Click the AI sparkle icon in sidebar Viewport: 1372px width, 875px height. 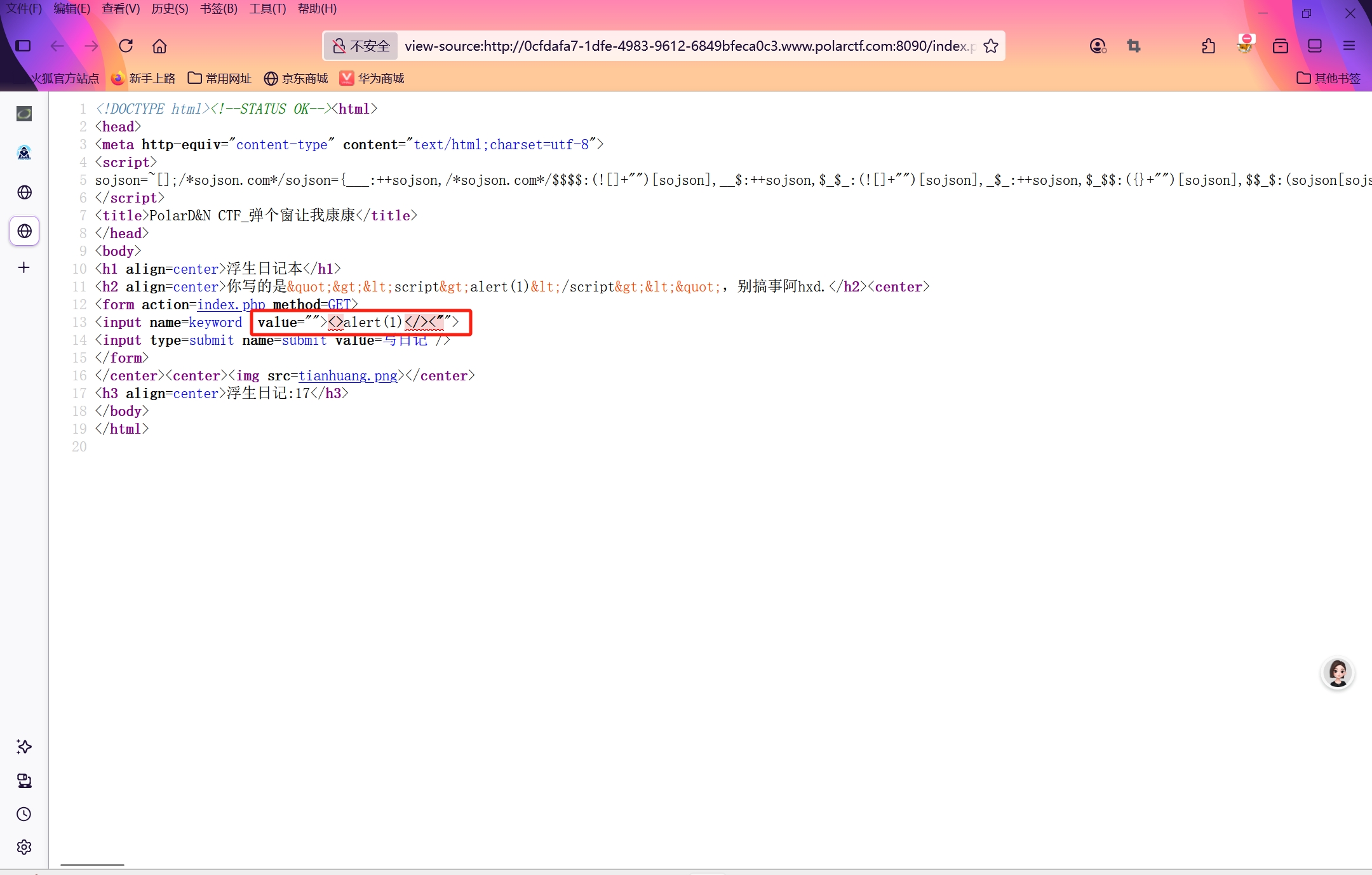[24, 747]
